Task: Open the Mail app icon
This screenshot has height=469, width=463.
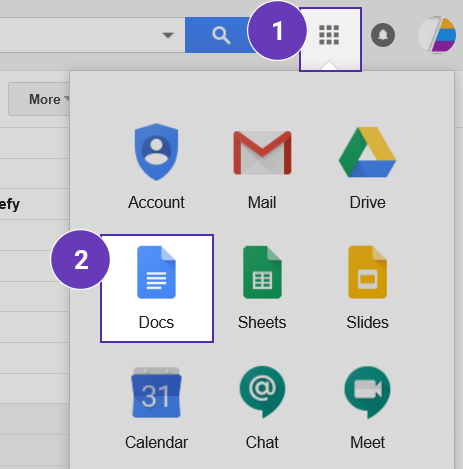Action: pyautogui.click(x=262, y=153)
